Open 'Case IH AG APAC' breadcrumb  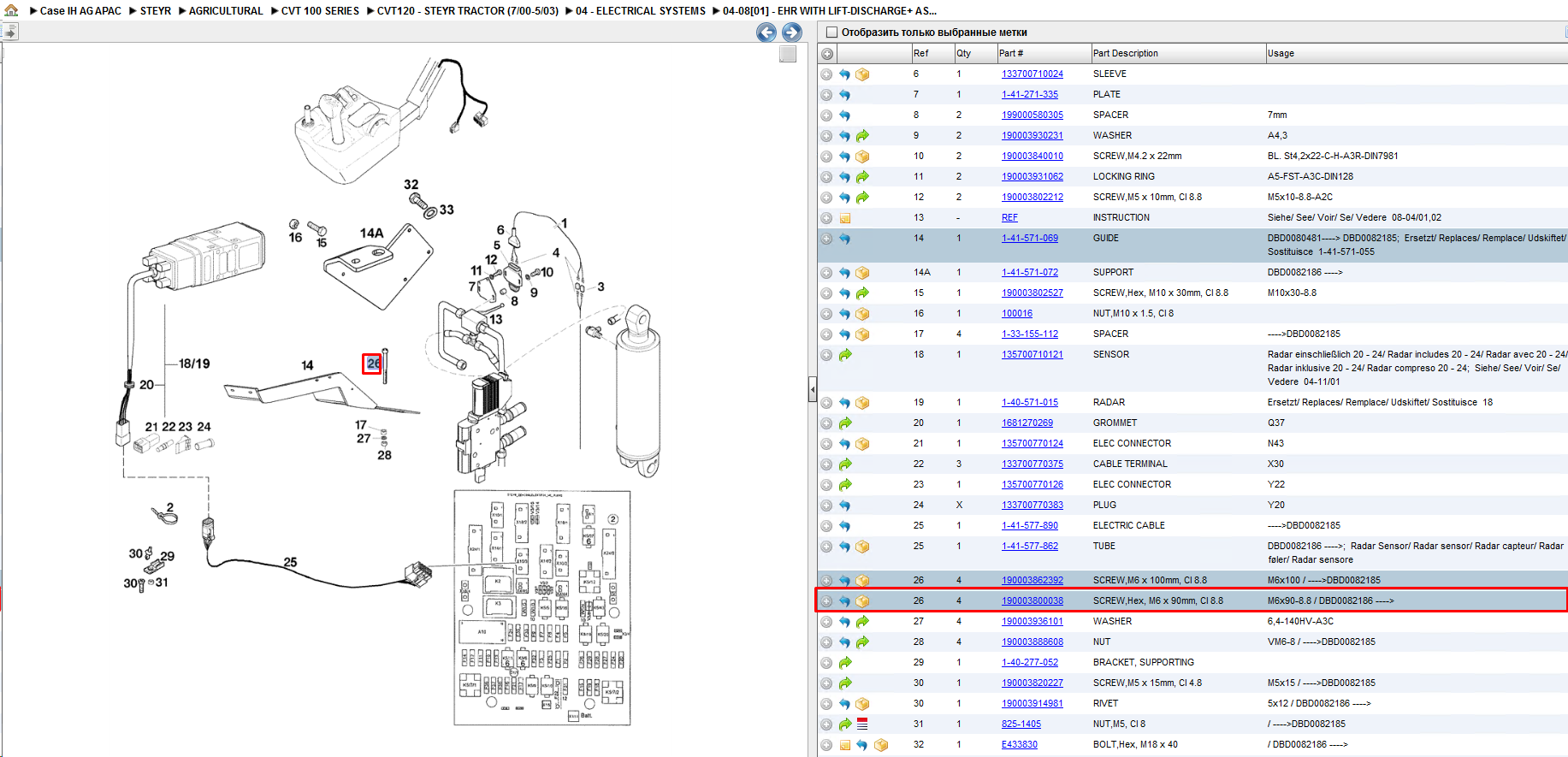click(80, 11)
